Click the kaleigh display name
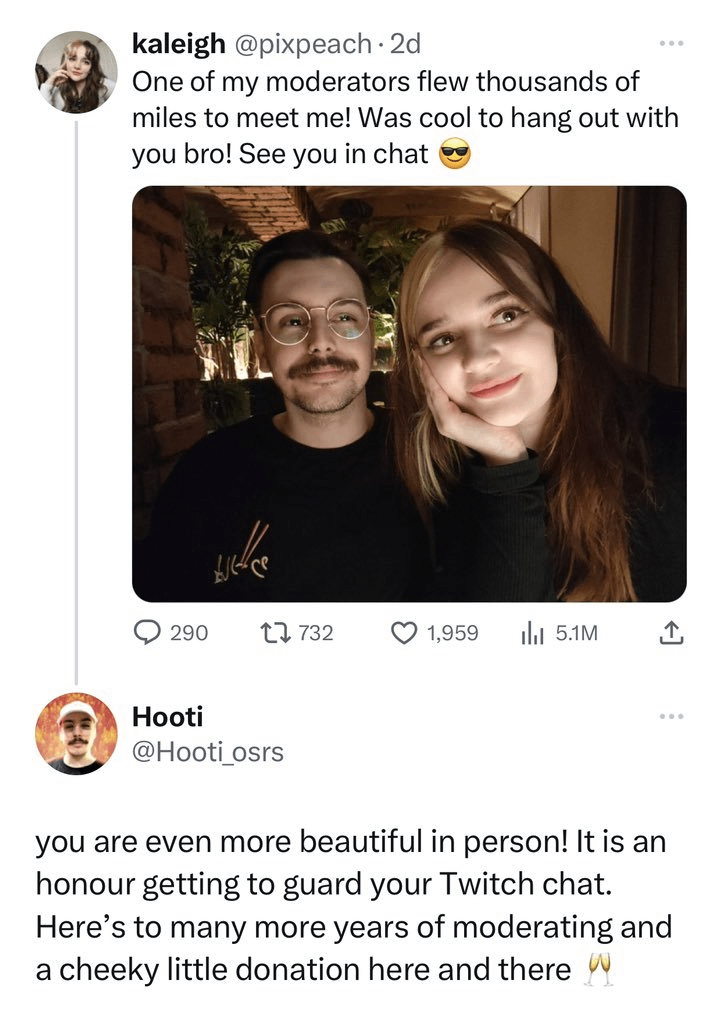Screen dimensions: 722x1024 click(x=178, y=44)
